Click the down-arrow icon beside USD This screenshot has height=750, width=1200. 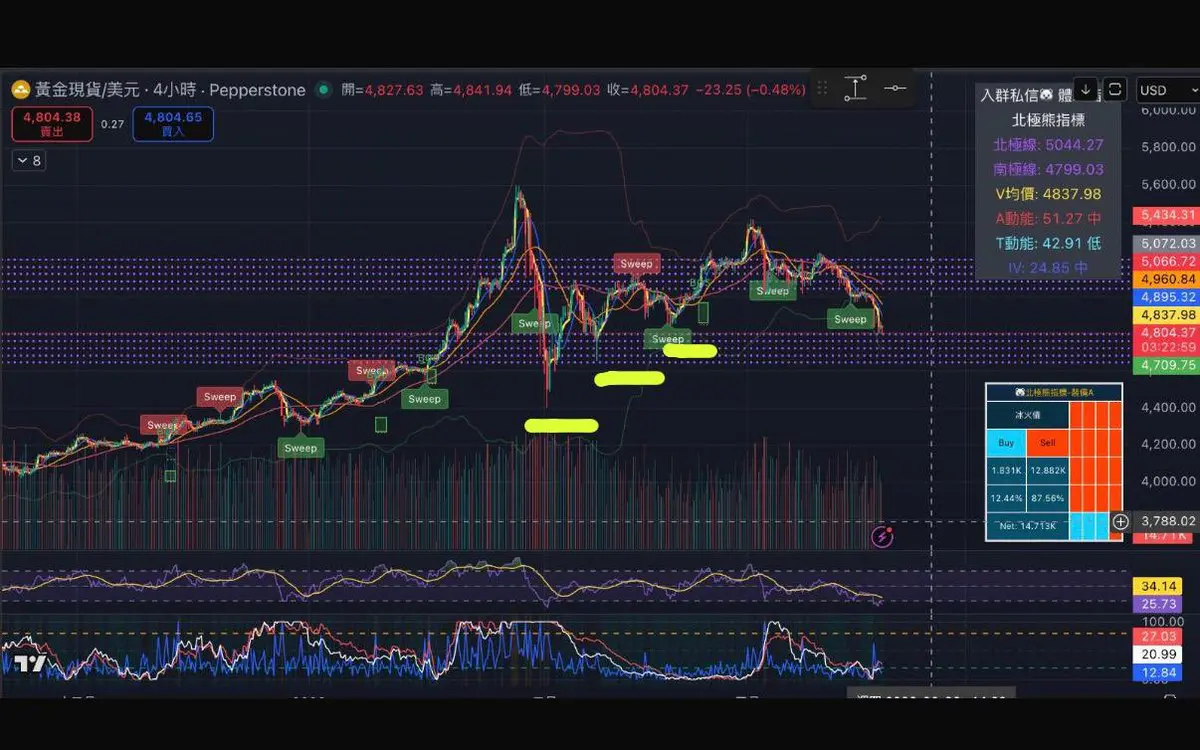[x=1087, y=90]
